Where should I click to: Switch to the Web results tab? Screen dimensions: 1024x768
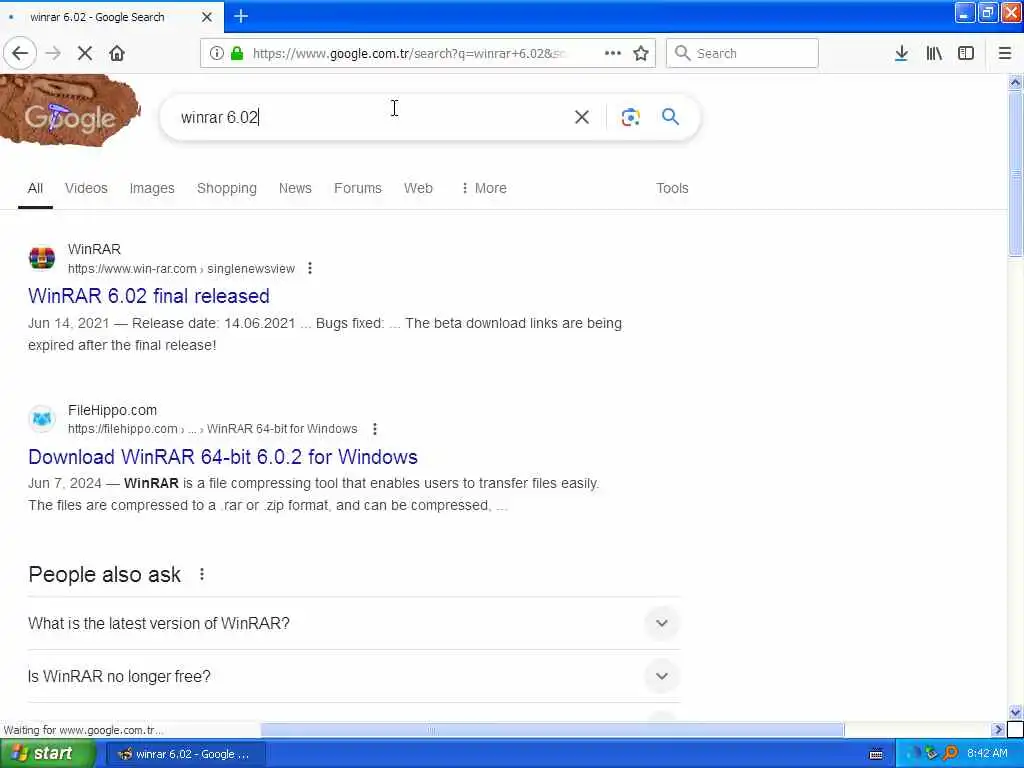(x=418, y=188)
